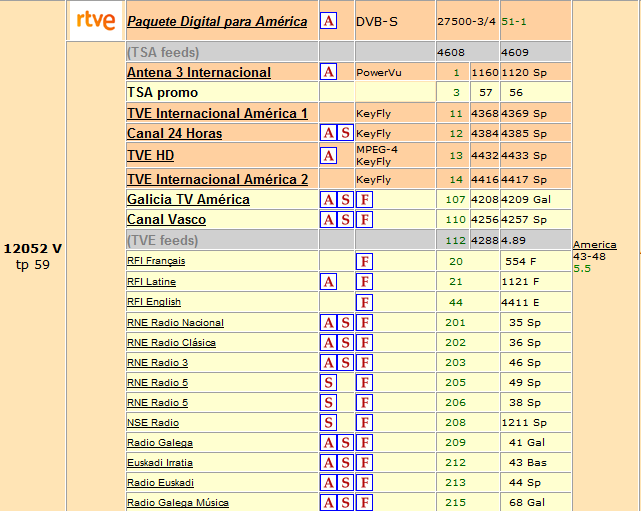Click the S icon in NSE Radio row
Image resolution: width=641 pixels, height=512 pixels.
(x=328, y=422)
